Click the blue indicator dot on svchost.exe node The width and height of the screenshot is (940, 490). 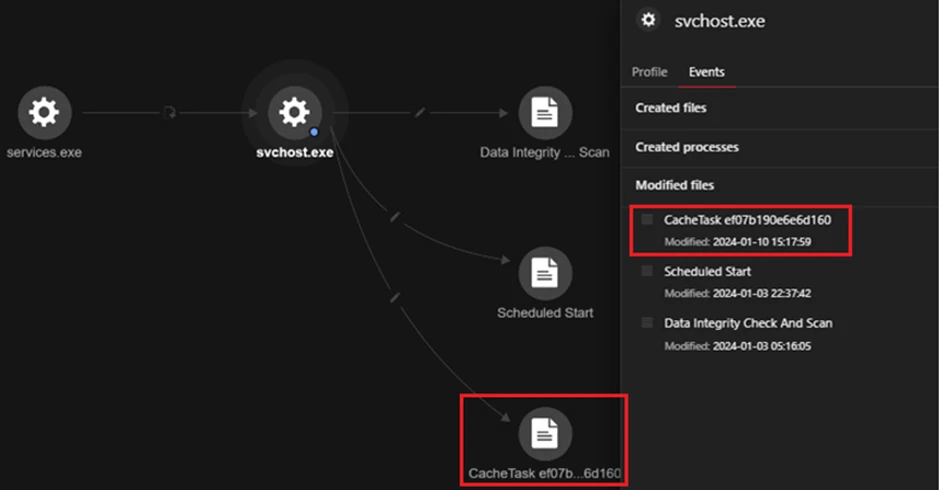(314, 131)
